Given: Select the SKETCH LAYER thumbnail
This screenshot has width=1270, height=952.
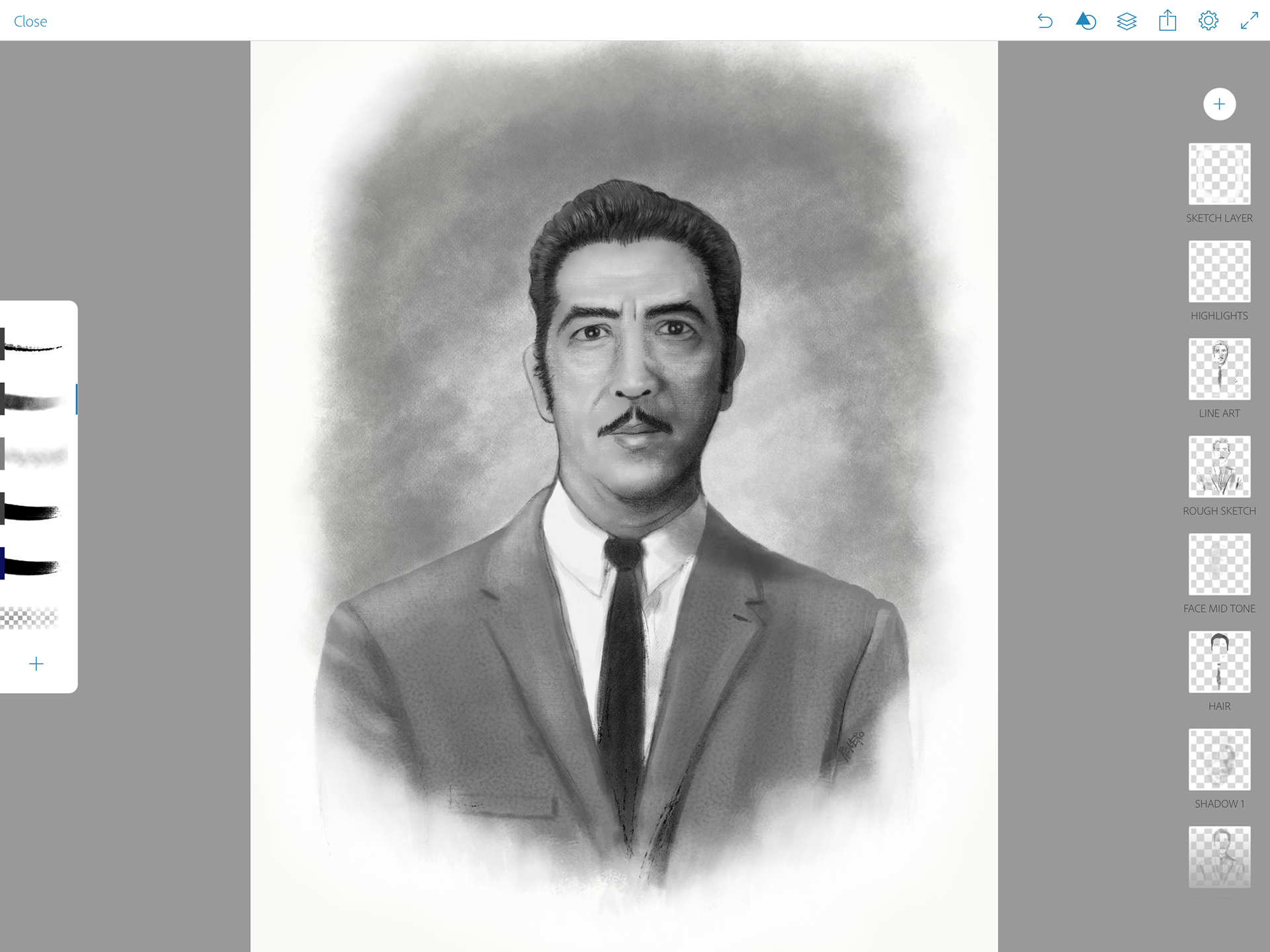Looking at the screenshot, I should point(1219,174).
